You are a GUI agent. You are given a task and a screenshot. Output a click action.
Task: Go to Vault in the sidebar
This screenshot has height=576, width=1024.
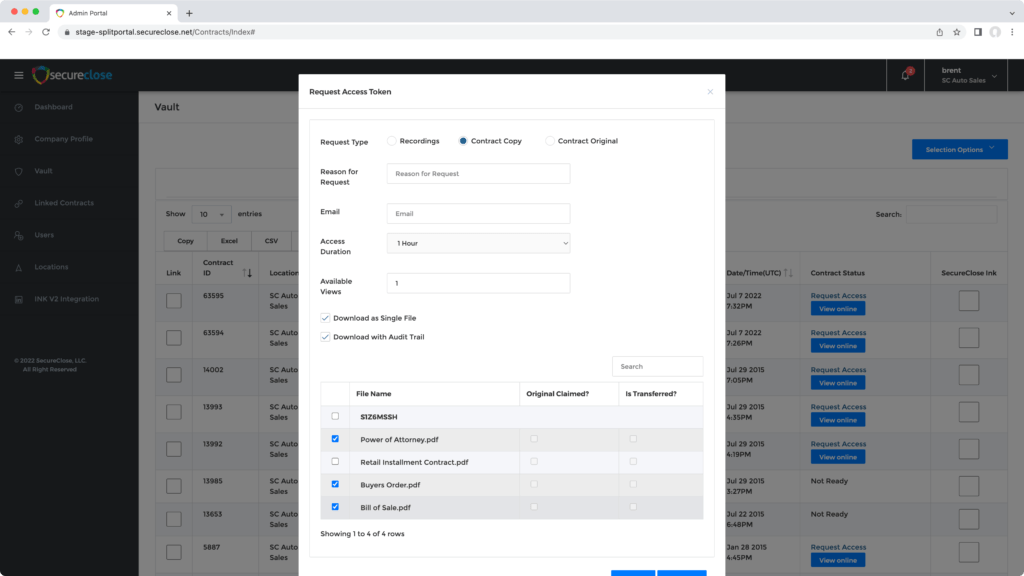tap(43, 171)
